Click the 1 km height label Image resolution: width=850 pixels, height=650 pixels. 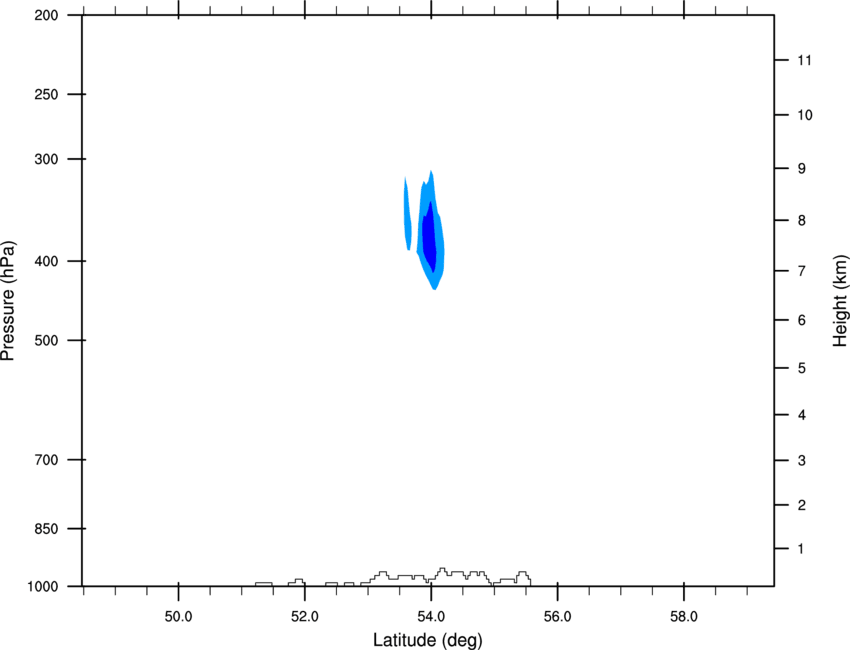coord(801,549)
